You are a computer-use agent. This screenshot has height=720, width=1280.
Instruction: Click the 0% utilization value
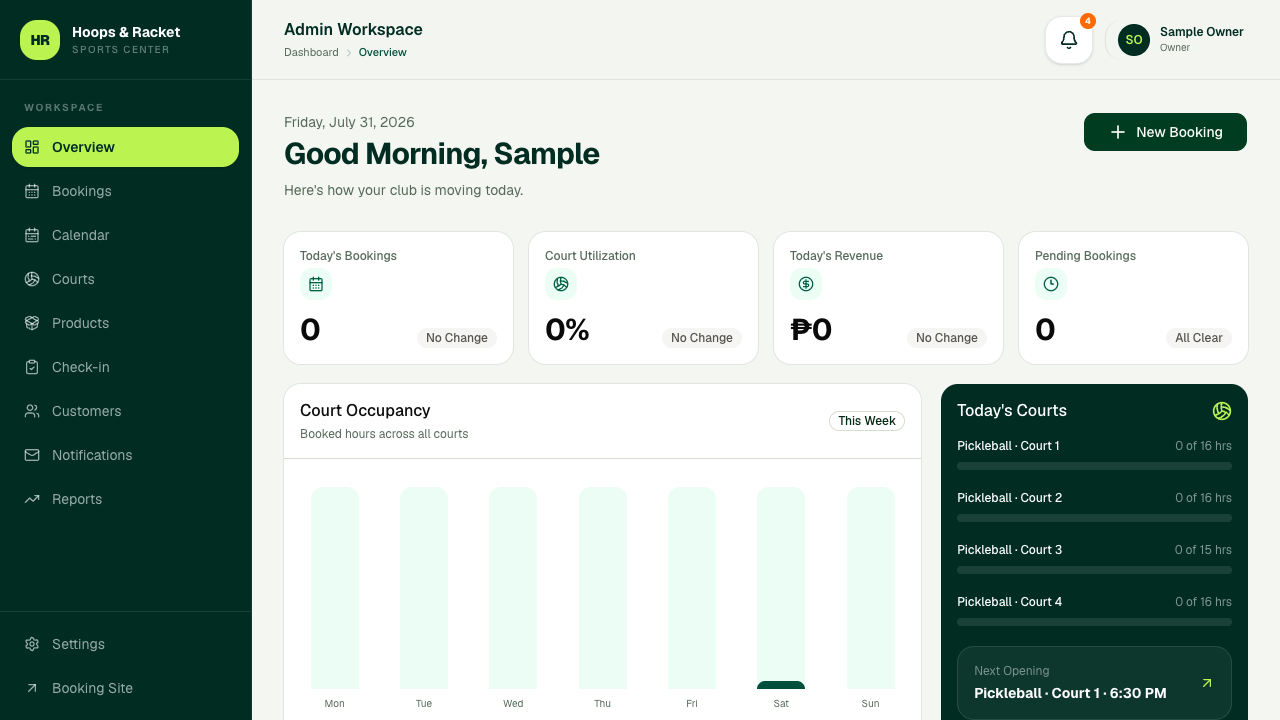[x=567, y=329]
